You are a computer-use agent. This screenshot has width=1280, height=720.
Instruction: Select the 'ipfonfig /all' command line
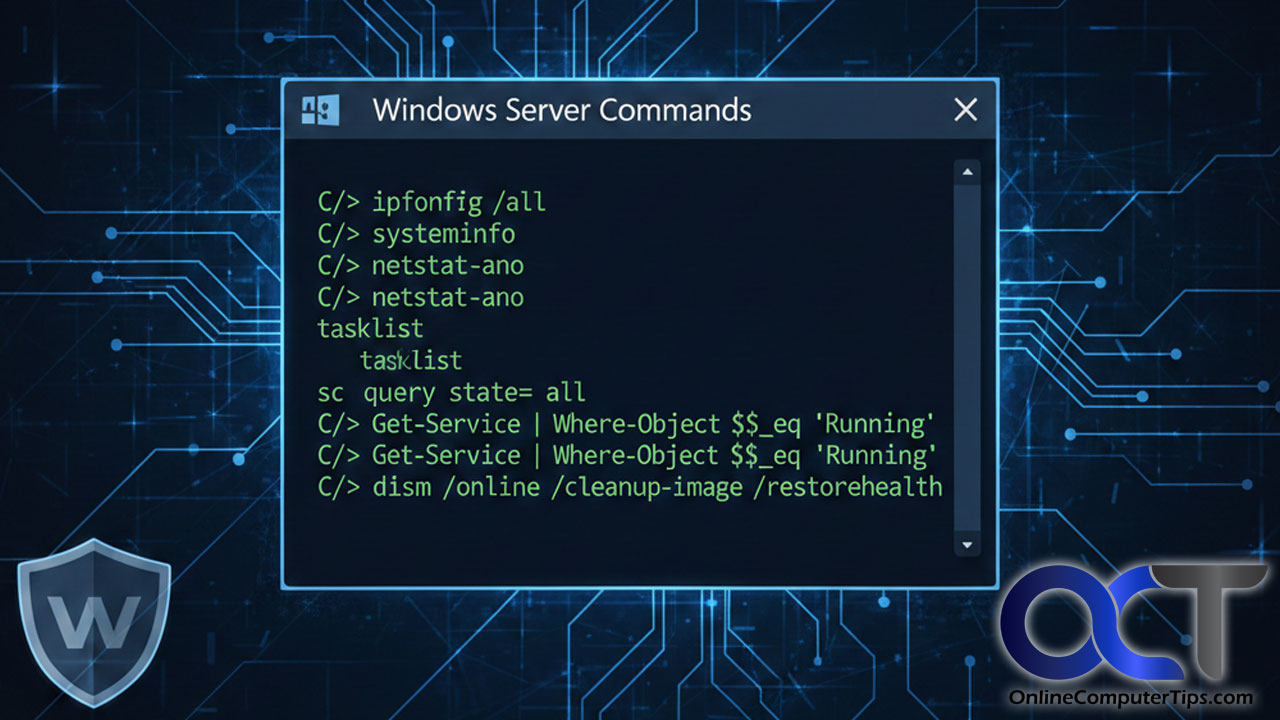432,202
